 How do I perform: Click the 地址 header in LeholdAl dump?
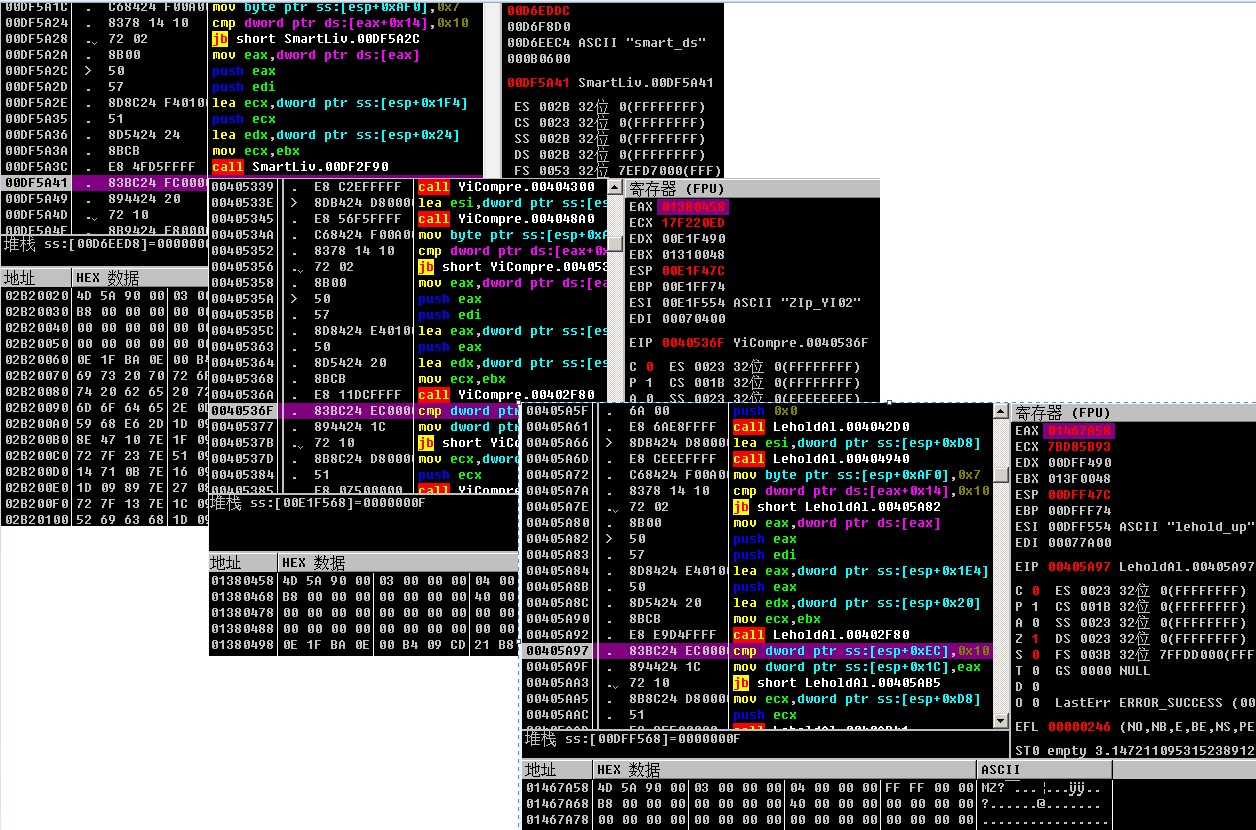click(557, 769)
